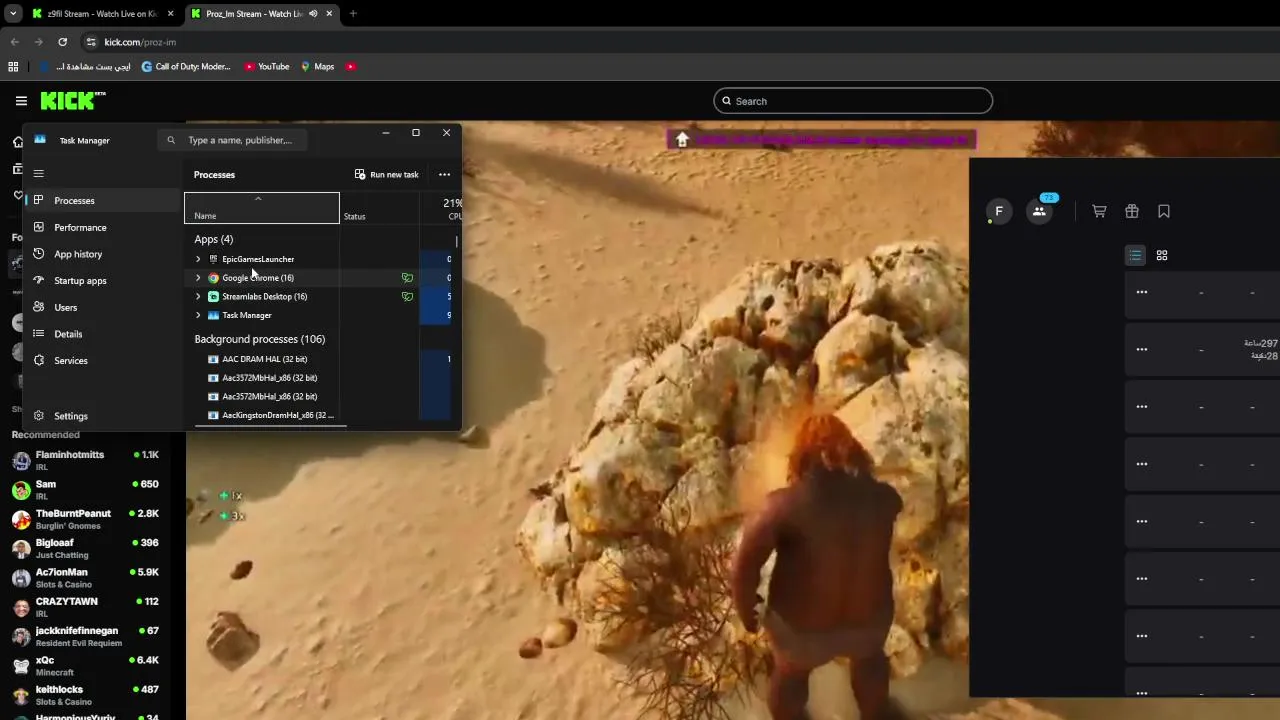Open the Task Manager hamburger navigation menu
The image size is (1280, 720).
click(x=39, y=173)
